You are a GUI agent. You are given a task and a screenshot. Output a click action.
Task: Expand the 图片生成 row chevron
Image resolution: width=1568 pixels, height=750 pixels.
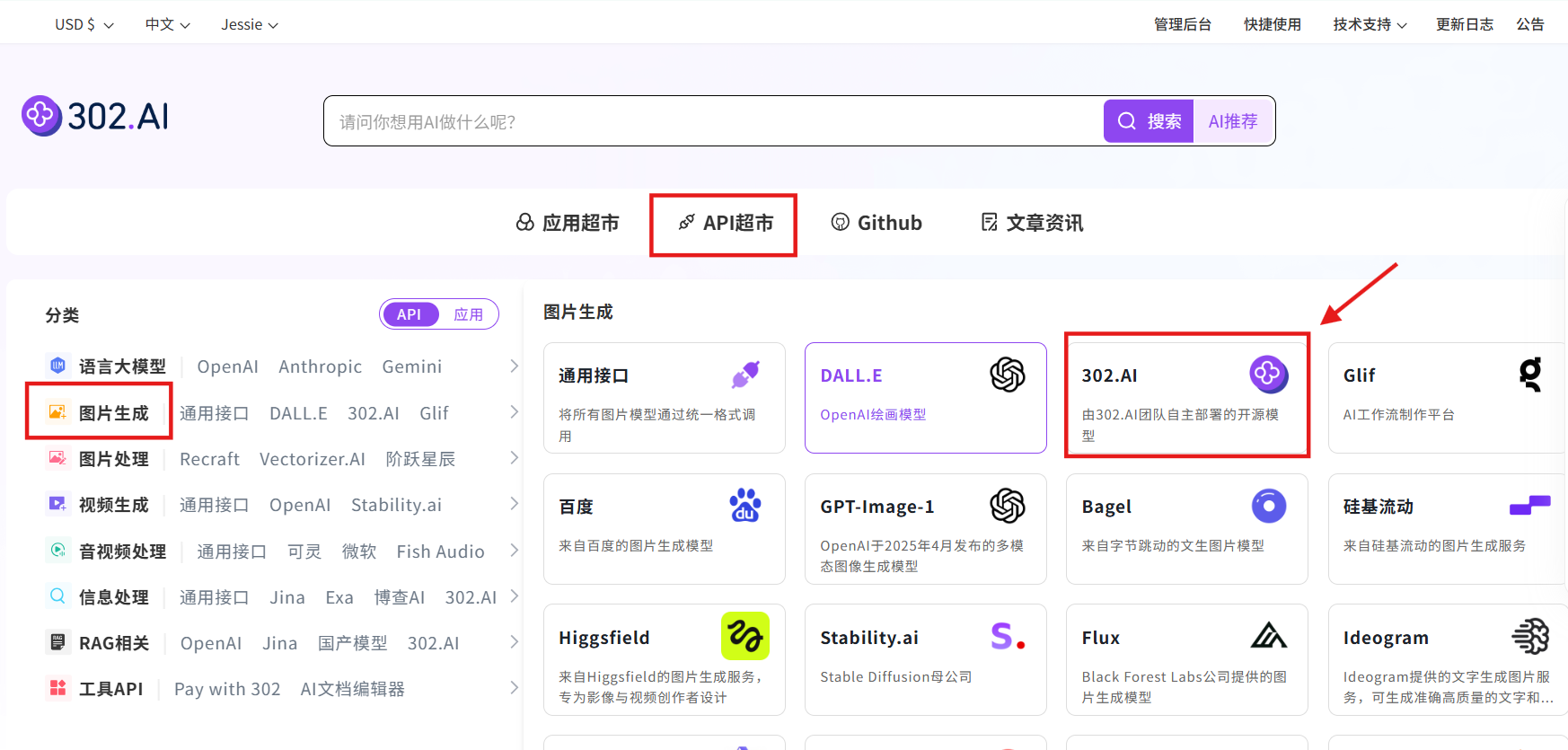tap(514, 411)
